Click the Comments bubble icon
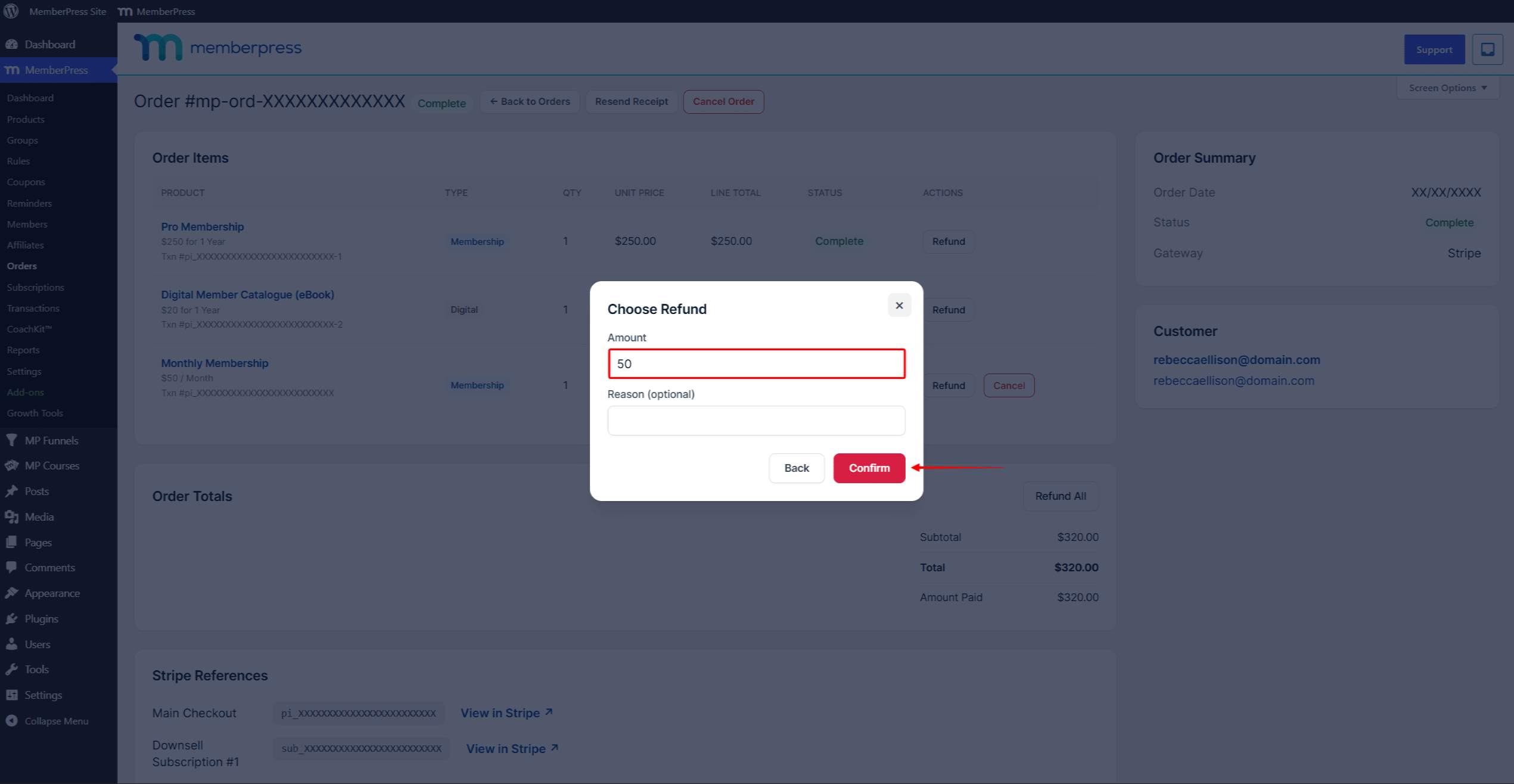The height and width of the screenshot is (784, 1514). click(11, 567)
